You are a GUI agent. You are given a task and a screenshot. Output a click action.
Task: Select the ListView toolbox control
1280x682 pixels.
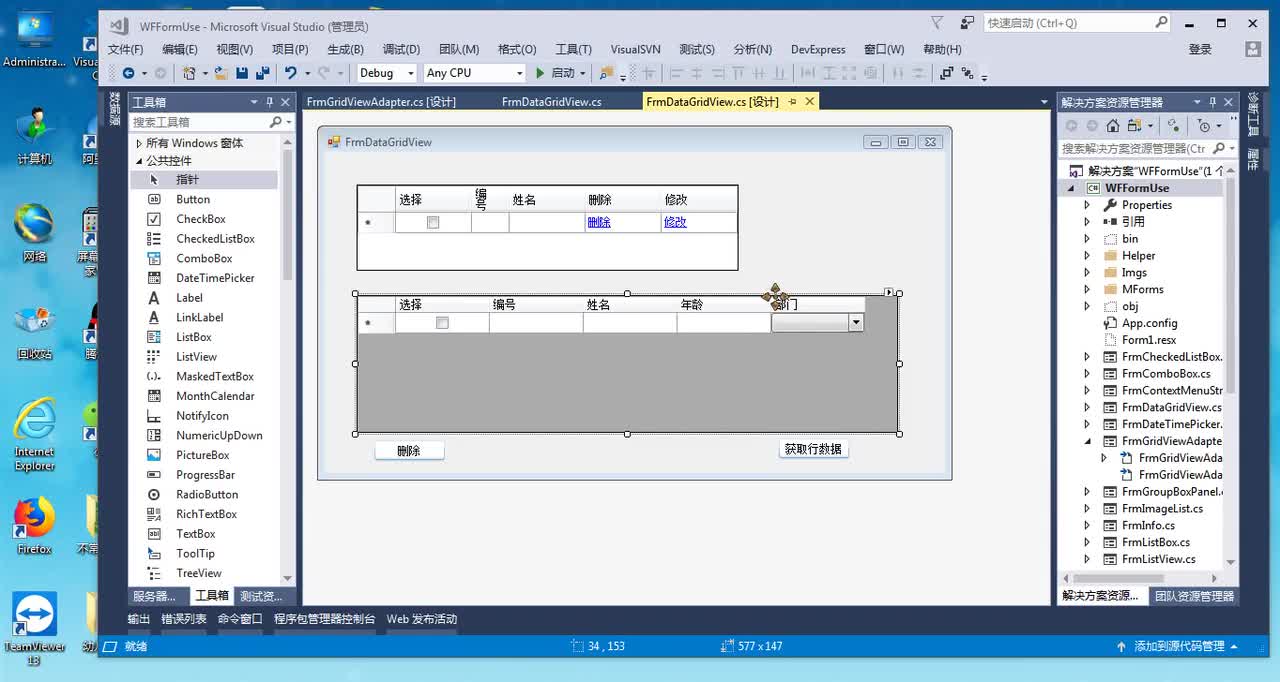pos(196,357)
